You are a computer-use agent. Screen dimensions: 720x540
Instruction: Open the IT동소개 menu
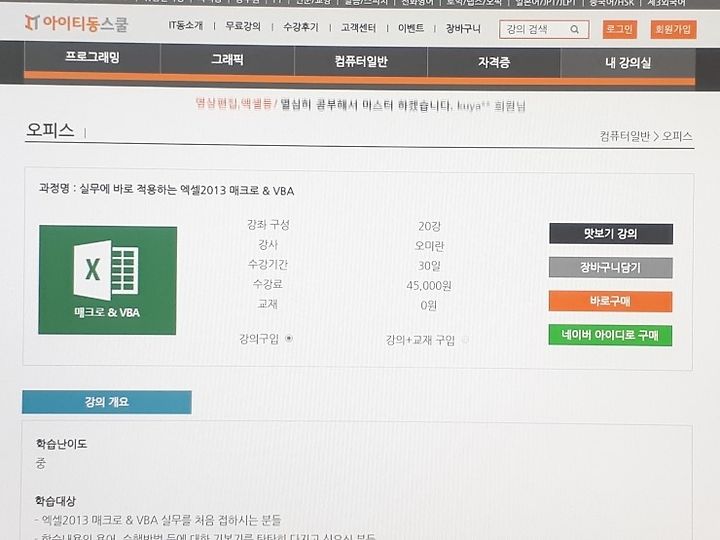(186, 25)
